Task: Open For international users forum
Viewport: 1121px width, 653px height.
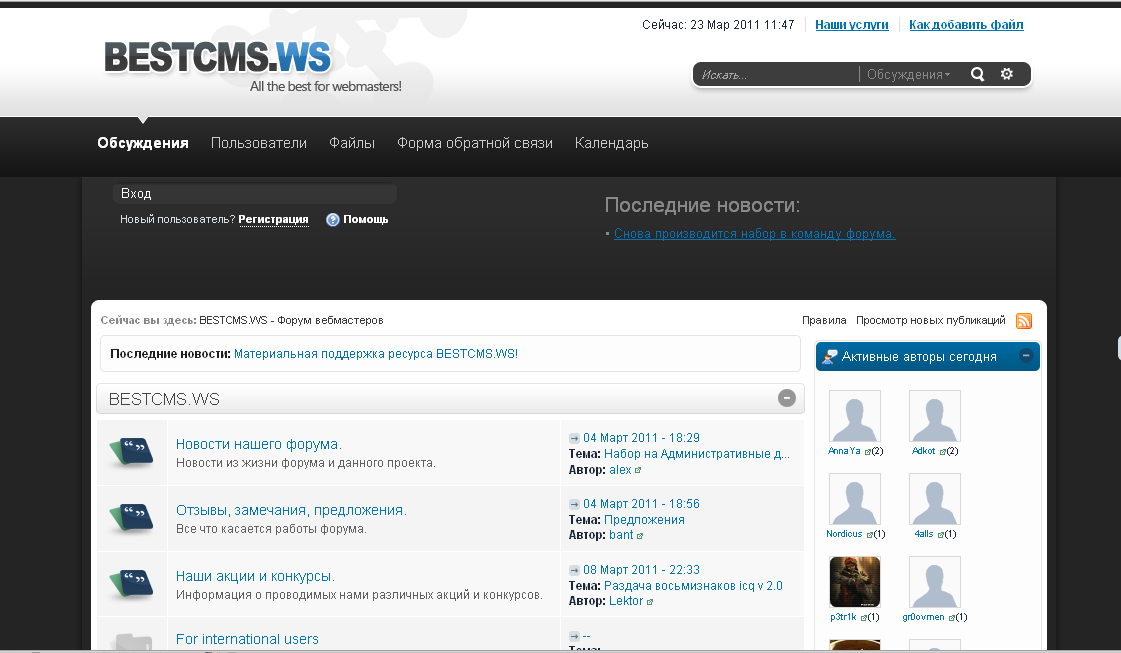Action: click(247, 639)
